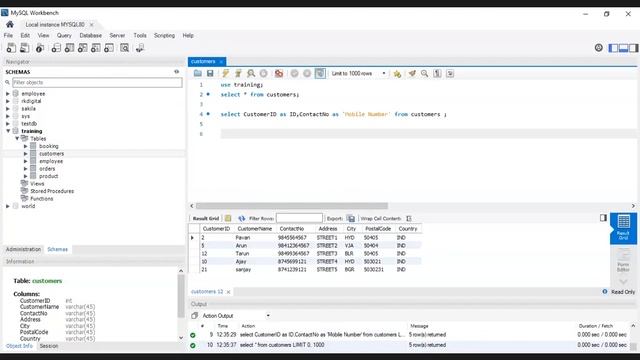640x360 pixels.
Task: Save the script to file icon
Action: (x=210, y=73)
